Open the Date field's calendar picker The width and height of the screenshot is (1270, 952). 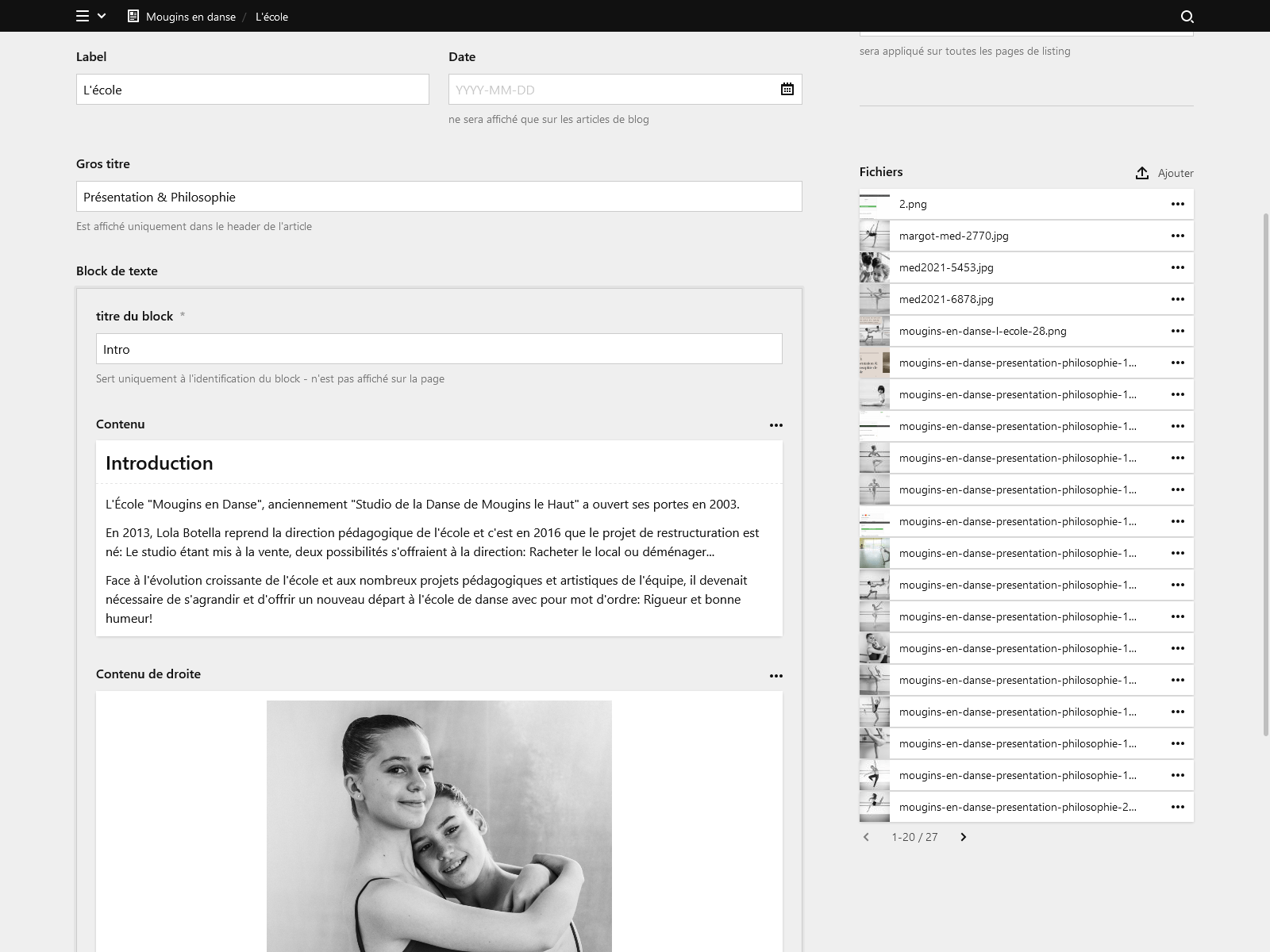(787, 89)
